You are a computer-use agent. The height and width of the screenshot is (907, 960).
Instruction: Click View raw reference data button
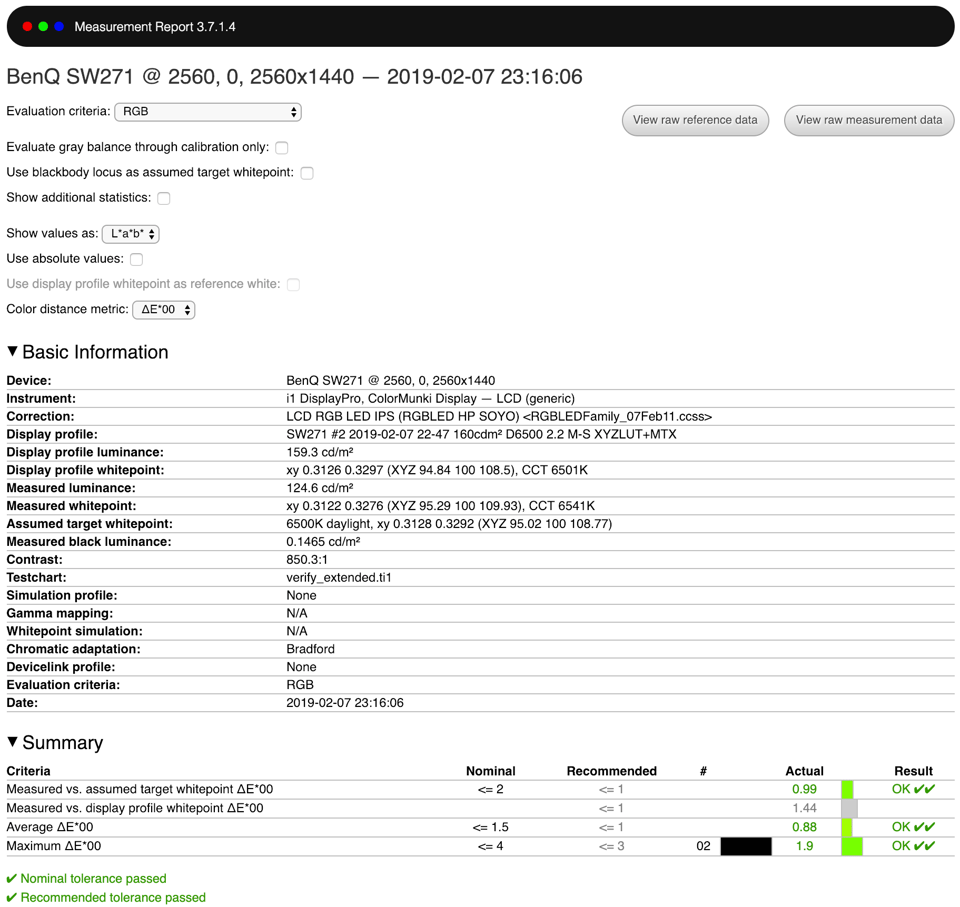pyautogui.click(x=695, y=120)
